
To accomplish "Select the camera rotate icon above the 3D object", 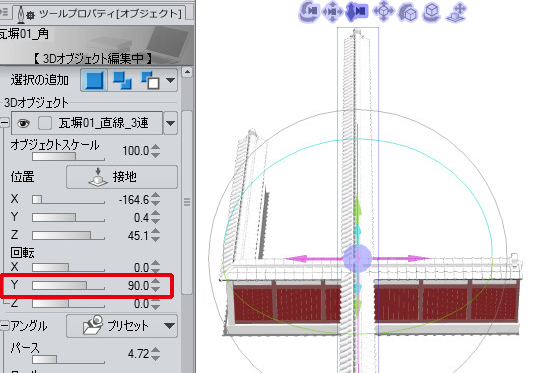I will point(309,11).
